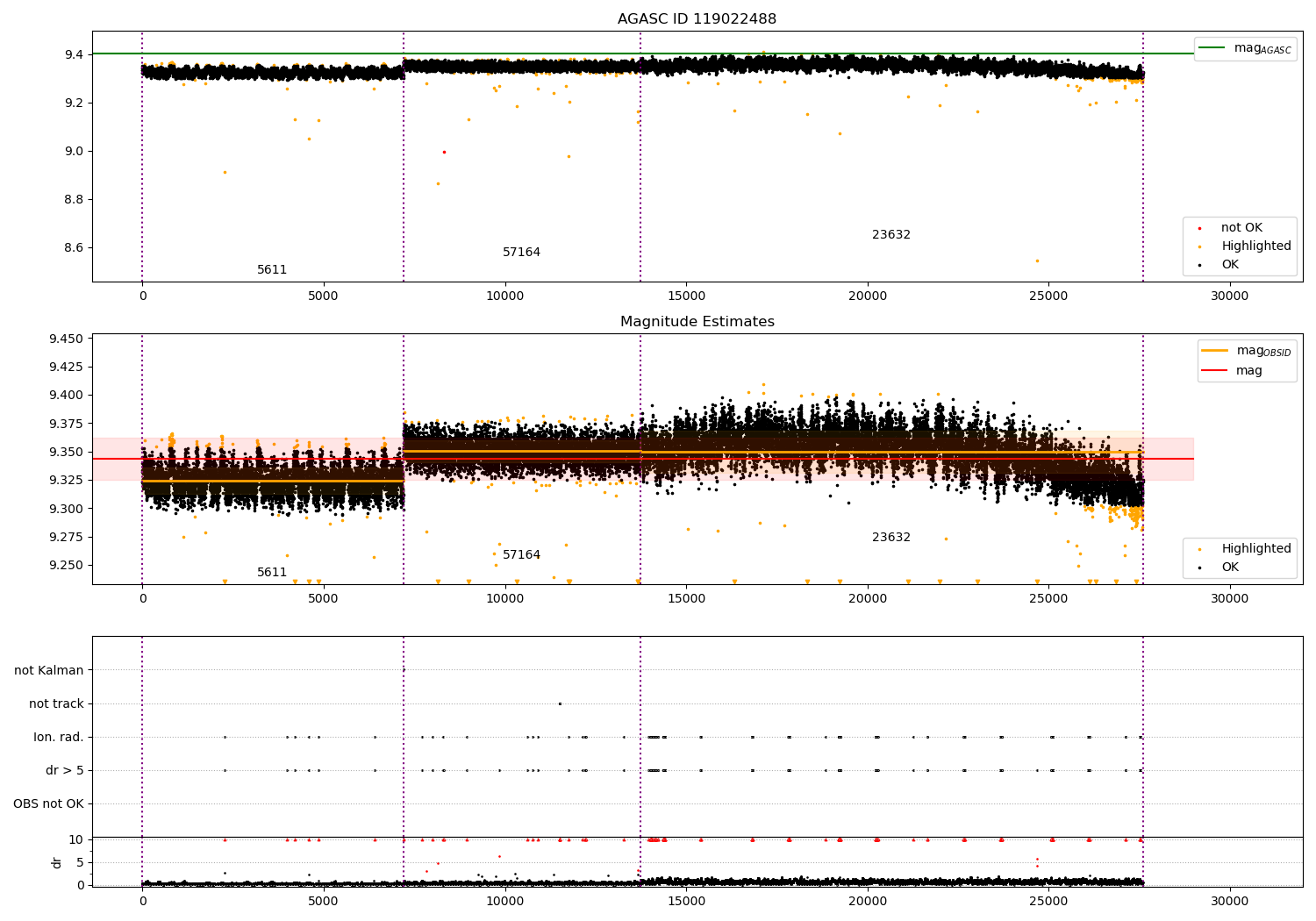Click the '15000' x-tick under the top plot

pyautogui.click(x=686, y=296)
